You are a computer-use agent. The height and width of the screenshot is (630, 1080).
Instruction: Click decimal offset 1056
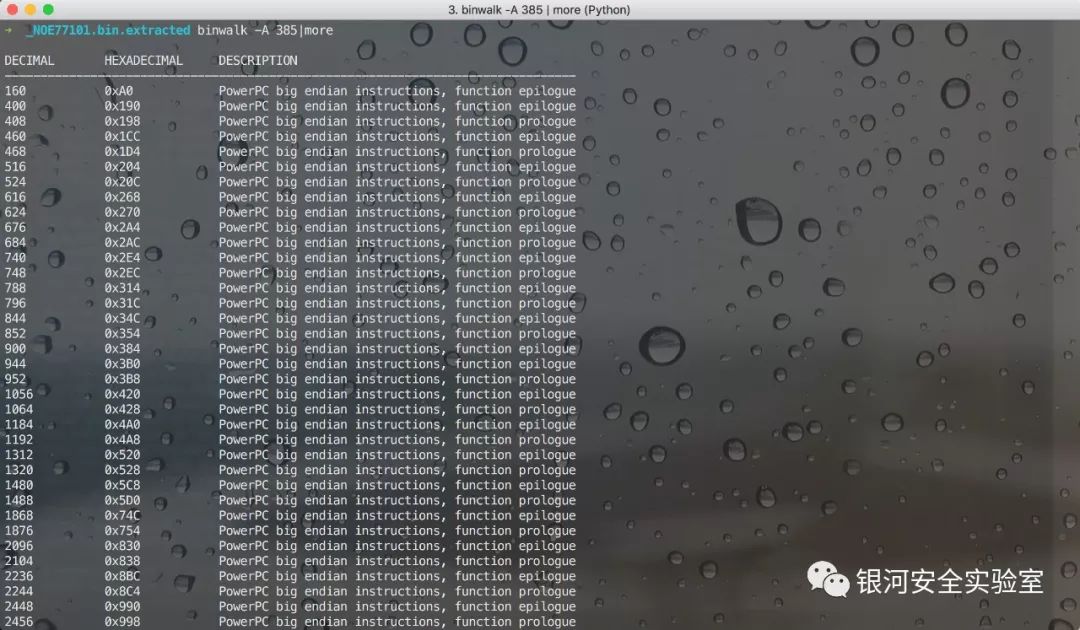(x=19, y=394)
